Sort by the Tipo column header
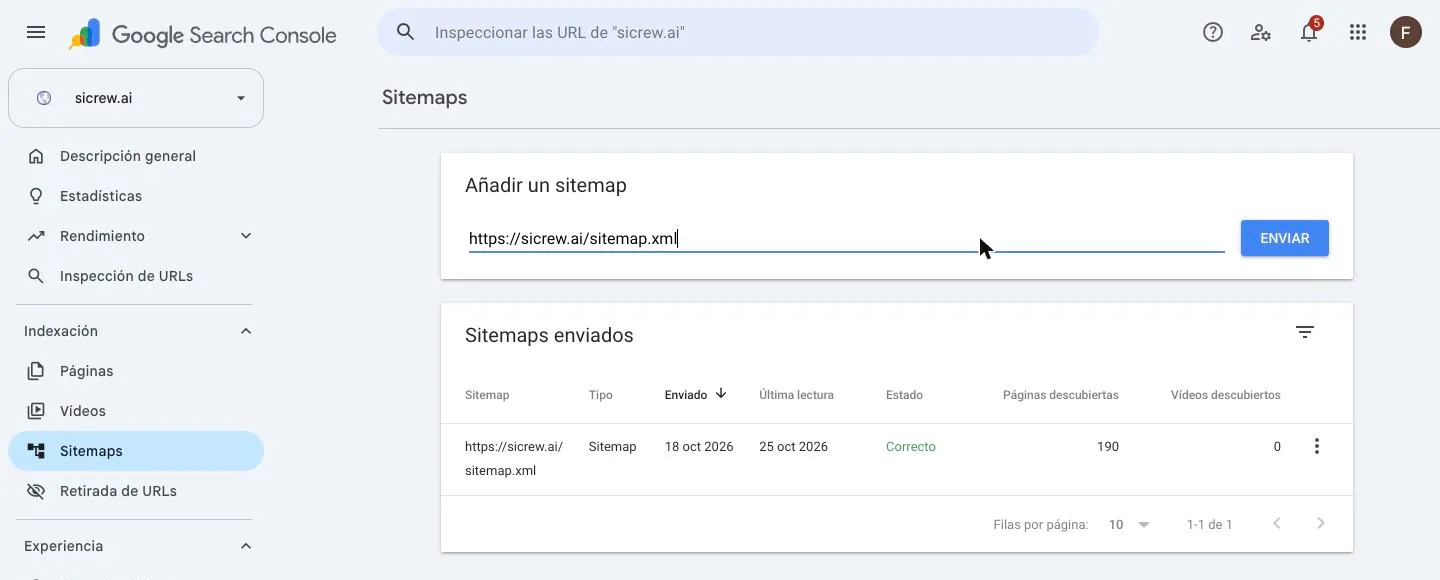Viewport: 1440px width, 580px height. click(600, 395)
